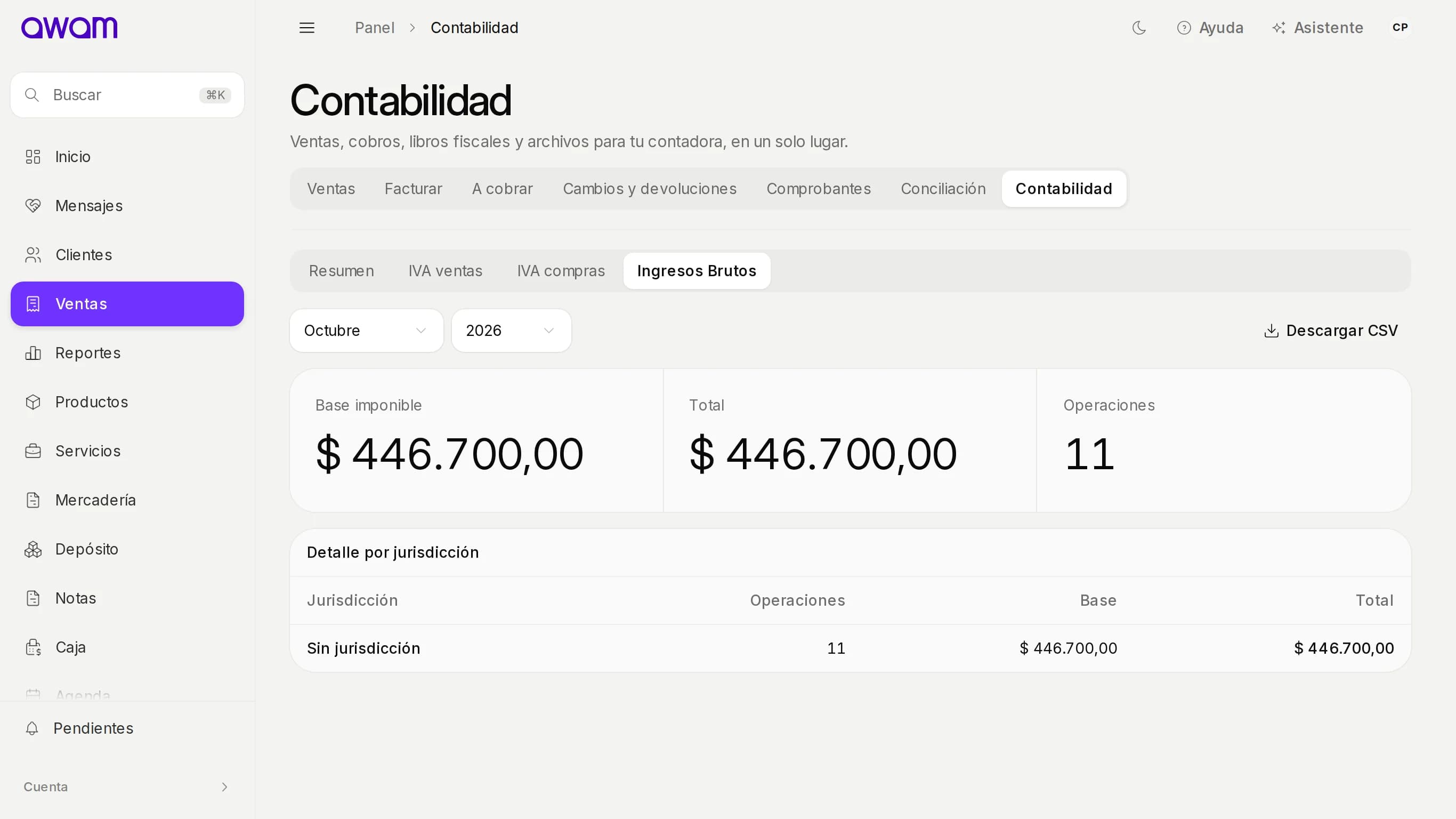This screenshot has height=819, width=1456.
Task: Click the Servicios briefcase icon
Action: [33, 451]
